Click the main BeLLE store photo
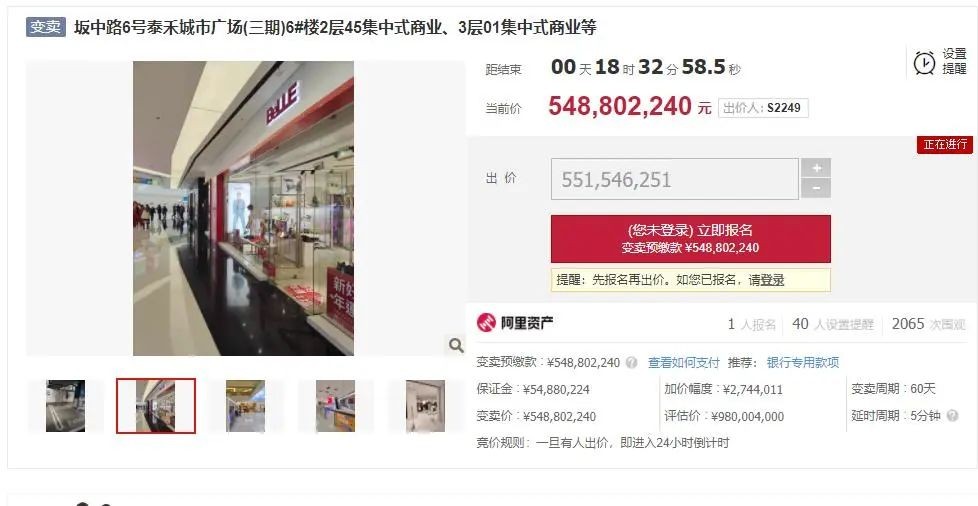Viewport: 978px width, 506px height. click(x=243, y=208)
